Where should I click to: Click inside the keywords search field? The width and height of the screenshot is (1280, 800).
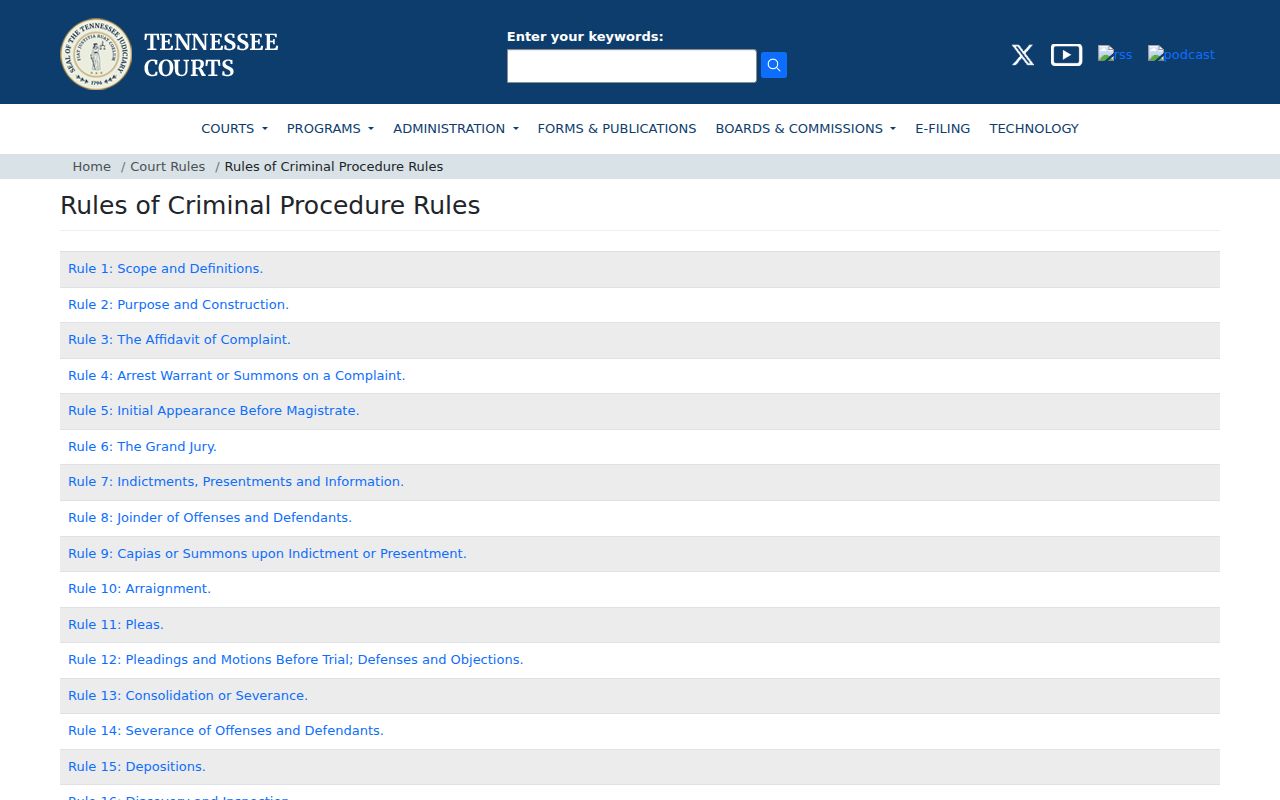632,66
